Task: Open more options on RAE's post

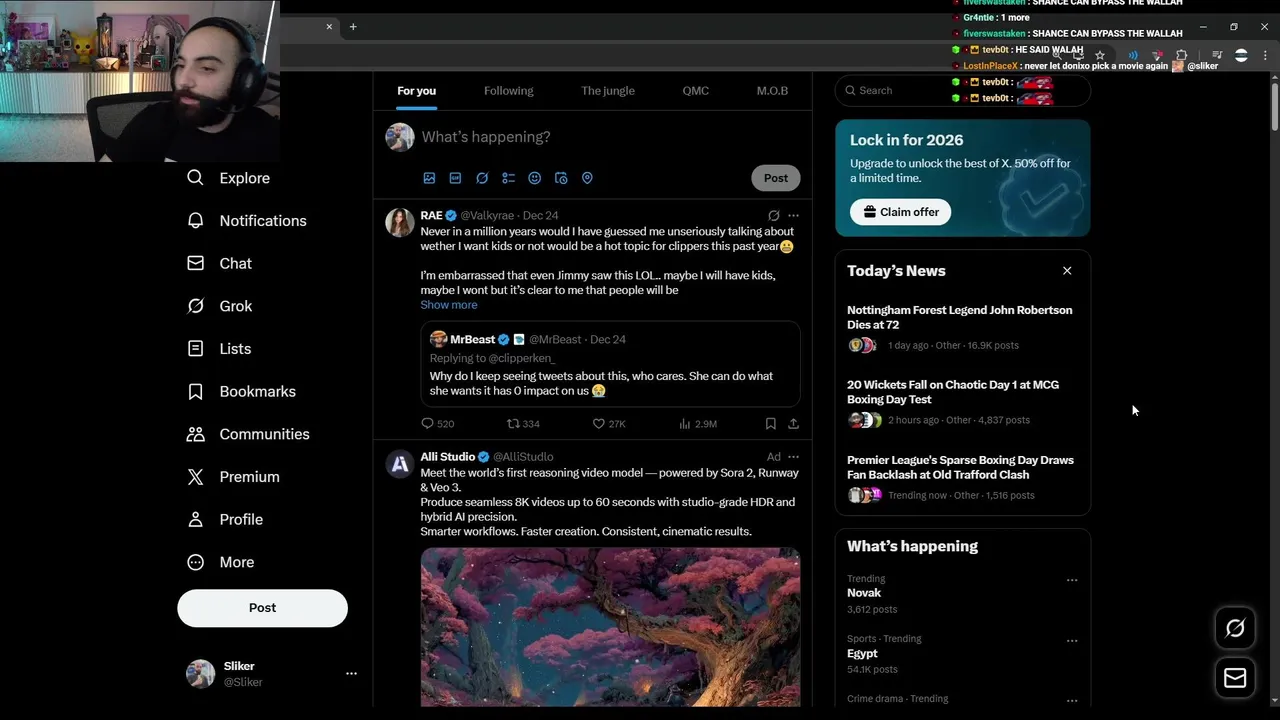Action: pos(793,215)
